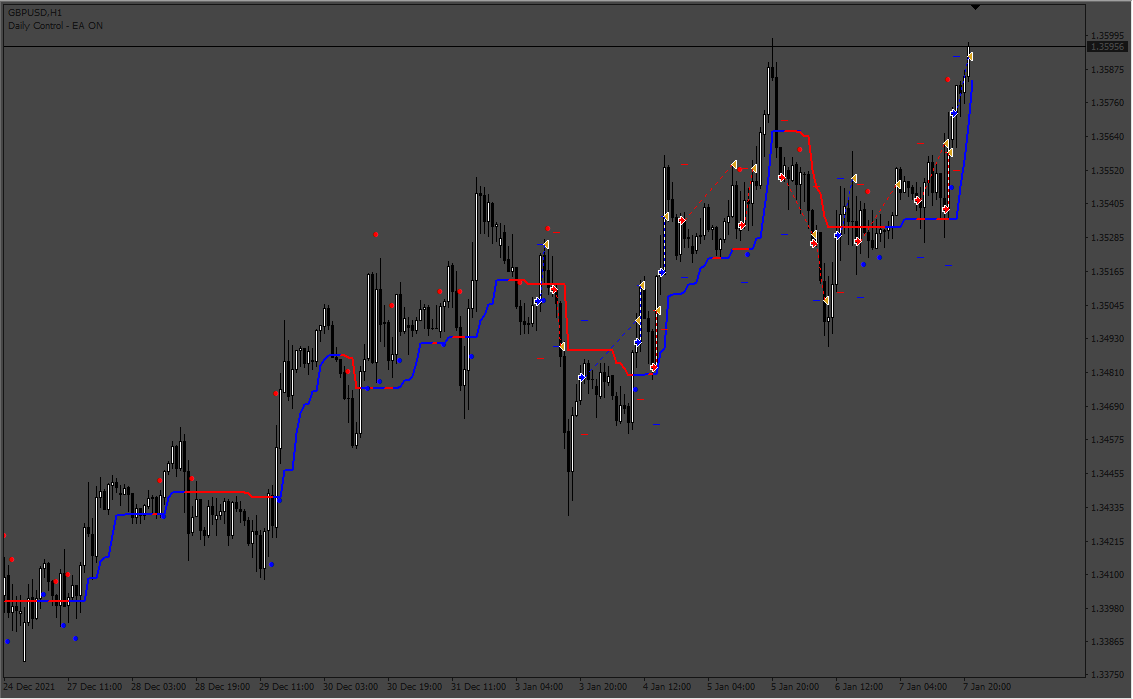The width and height of the screenshot is (1133, 699).
Task: Click the '28 Dec 19:00' time label
Action: tap(223, 687)
